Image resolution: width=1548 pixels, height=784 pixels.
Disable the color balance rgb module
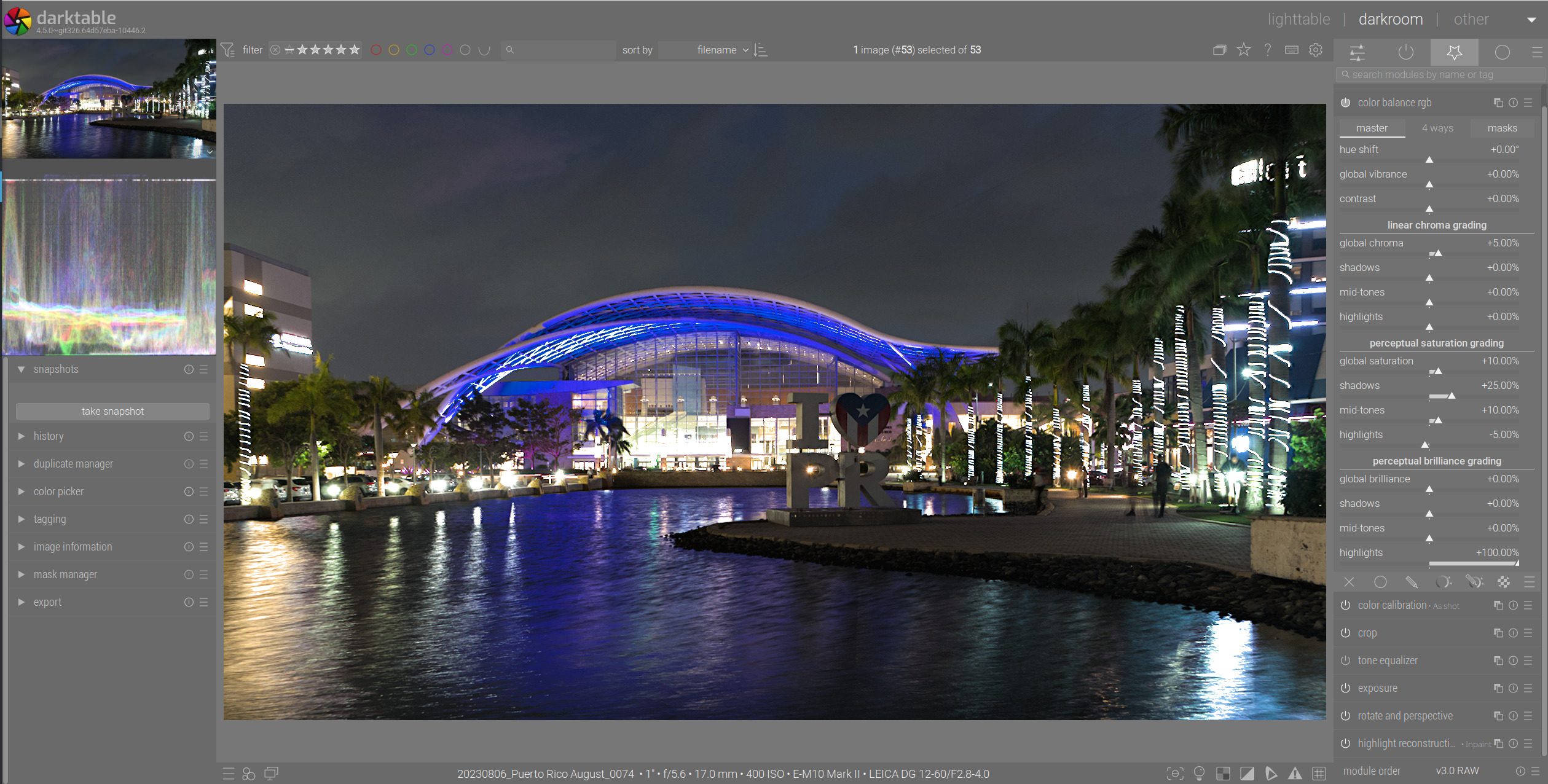(1345, 103)
